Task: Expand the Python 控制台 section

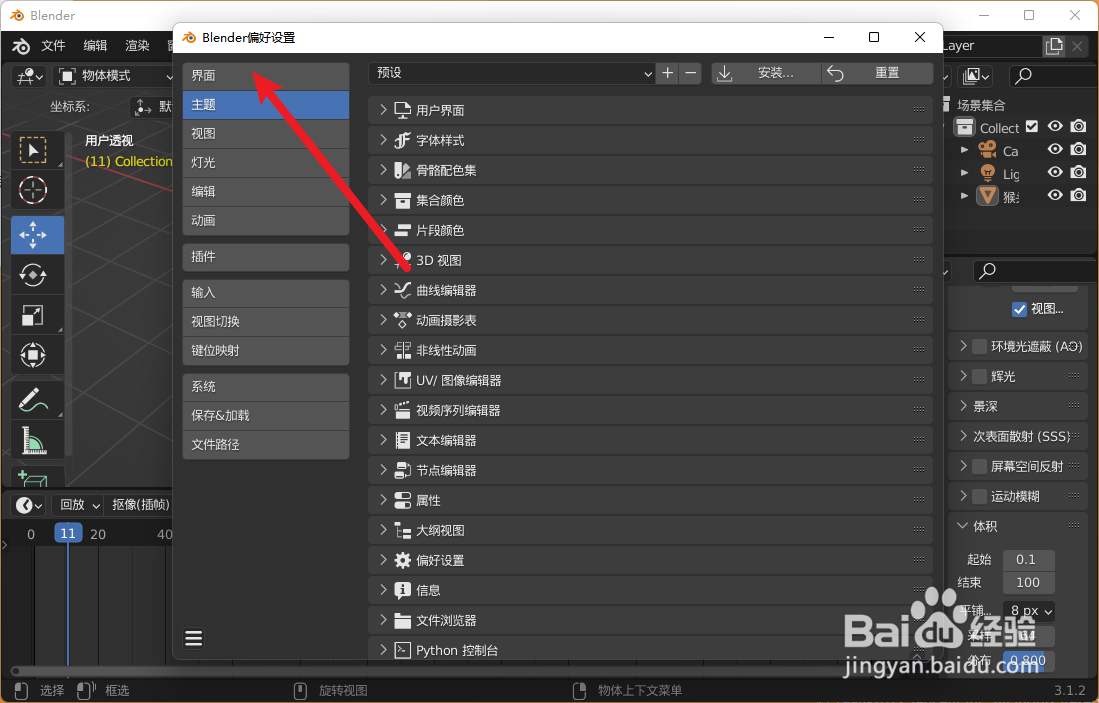Action: coord(650,650)
